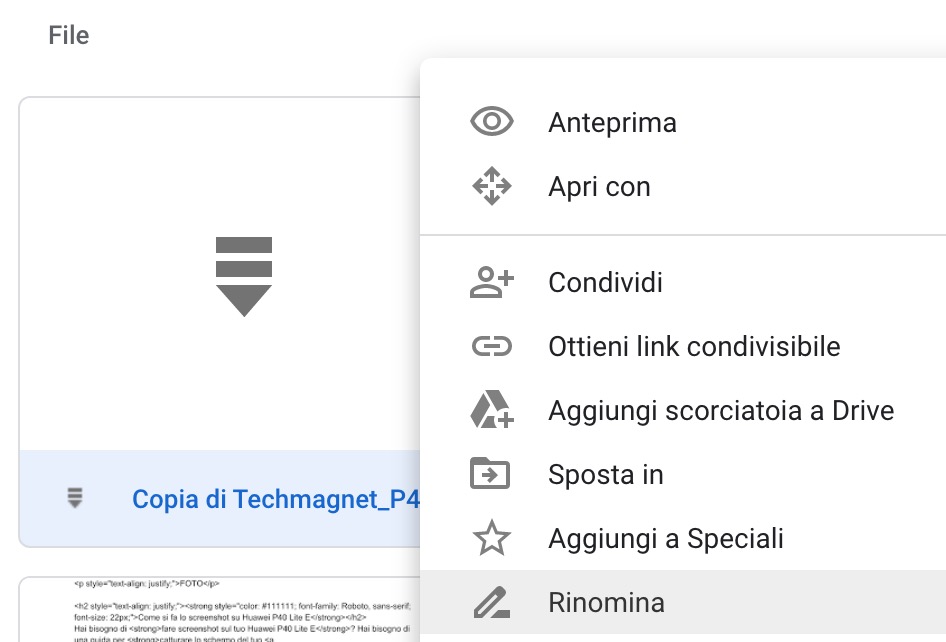The image size is (946, 642).
Task: Choose the Sposta in option
Action: (x=605, y=475)
